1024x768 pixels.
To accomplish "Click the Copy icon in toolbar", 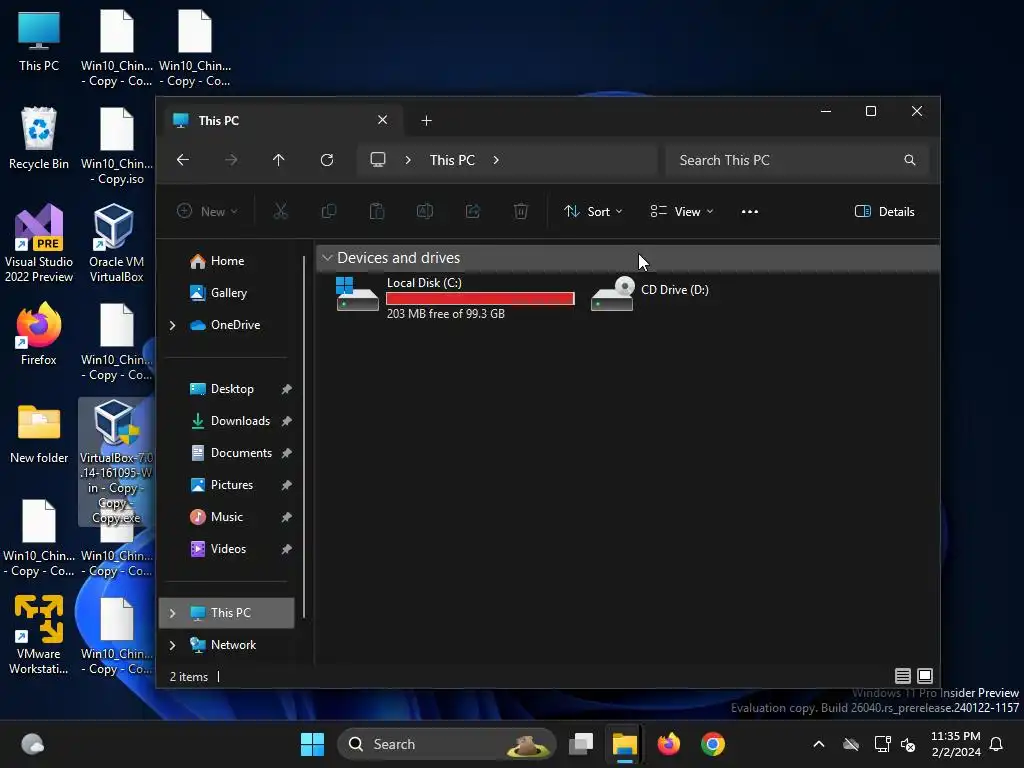I will 328,212.
